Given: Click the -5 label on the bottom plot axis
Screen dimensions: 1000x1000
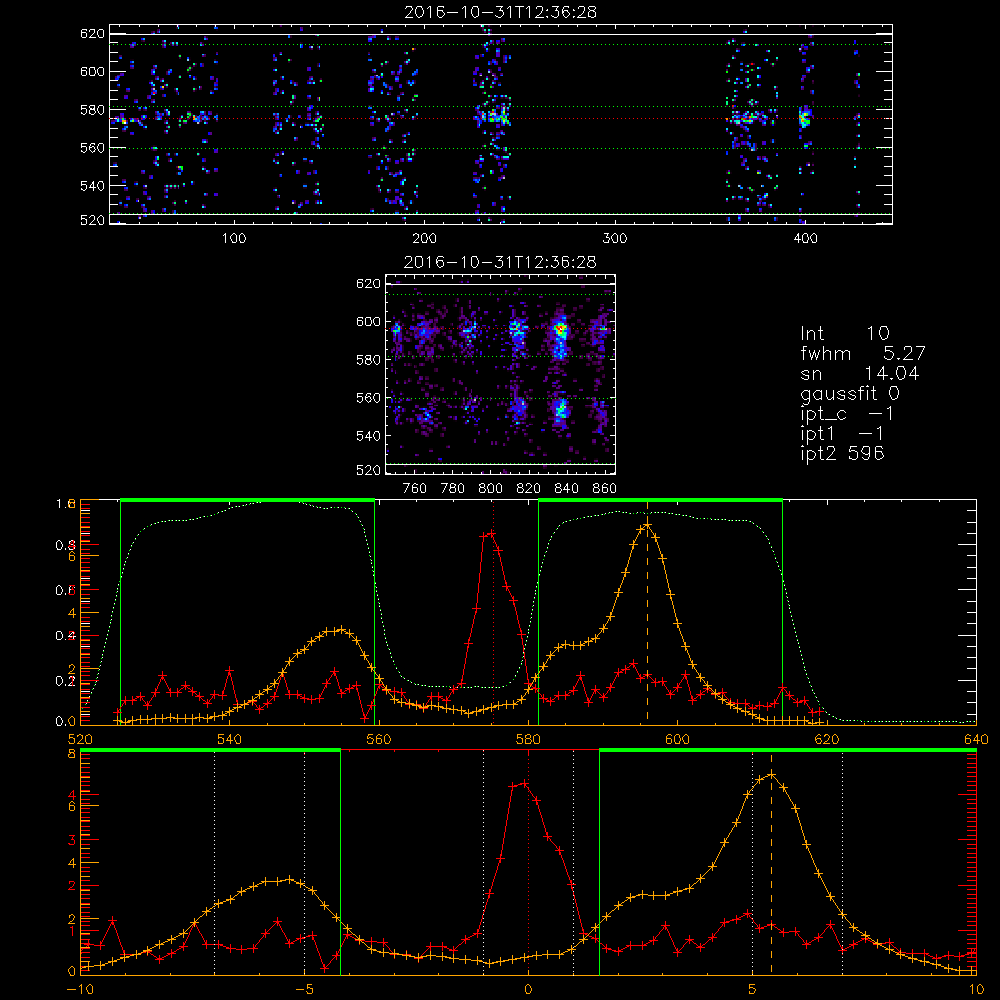Looking at the screenshot, I should tap(304, 990).
